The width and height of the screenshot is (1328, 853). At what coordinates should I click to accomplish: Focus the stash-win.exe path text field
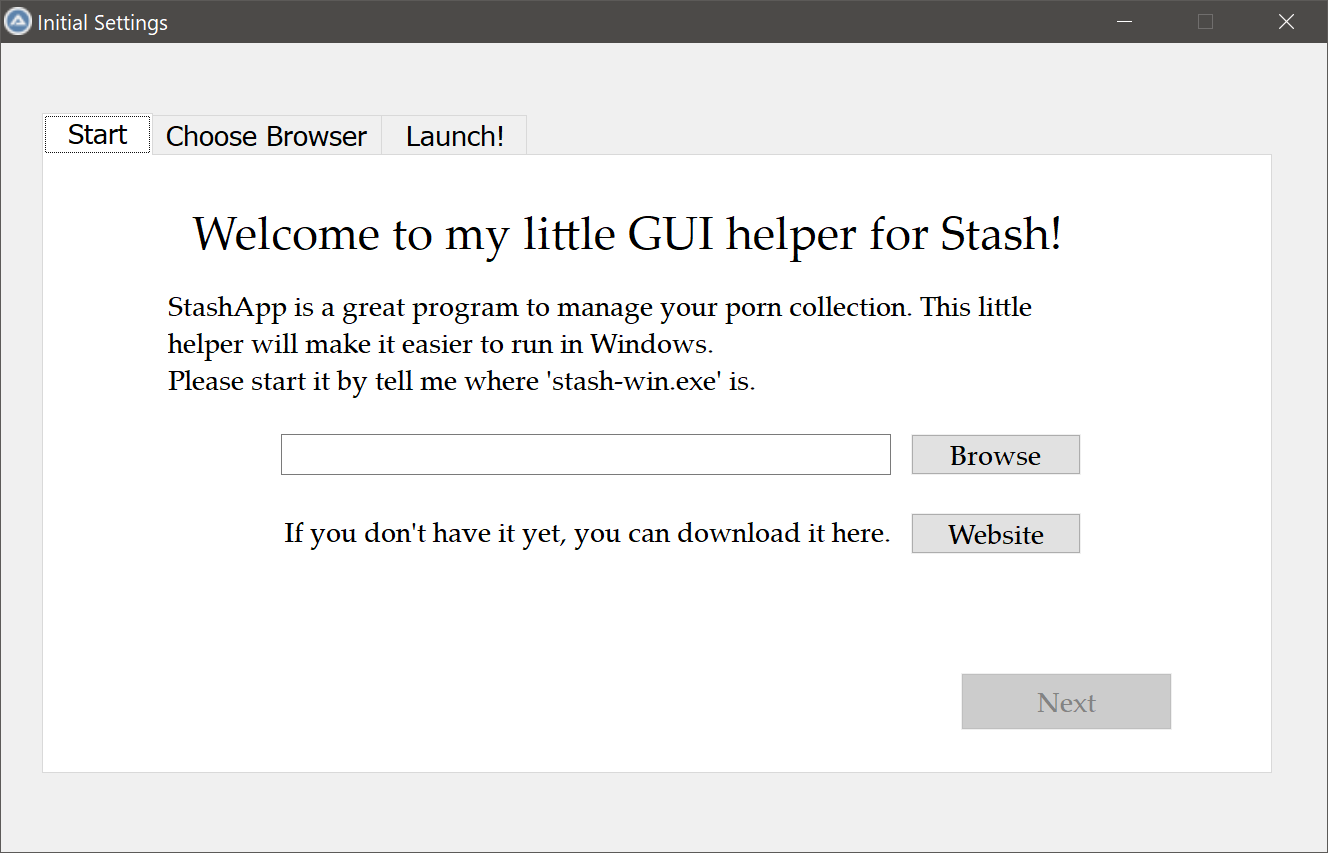(x=585, y=454)
